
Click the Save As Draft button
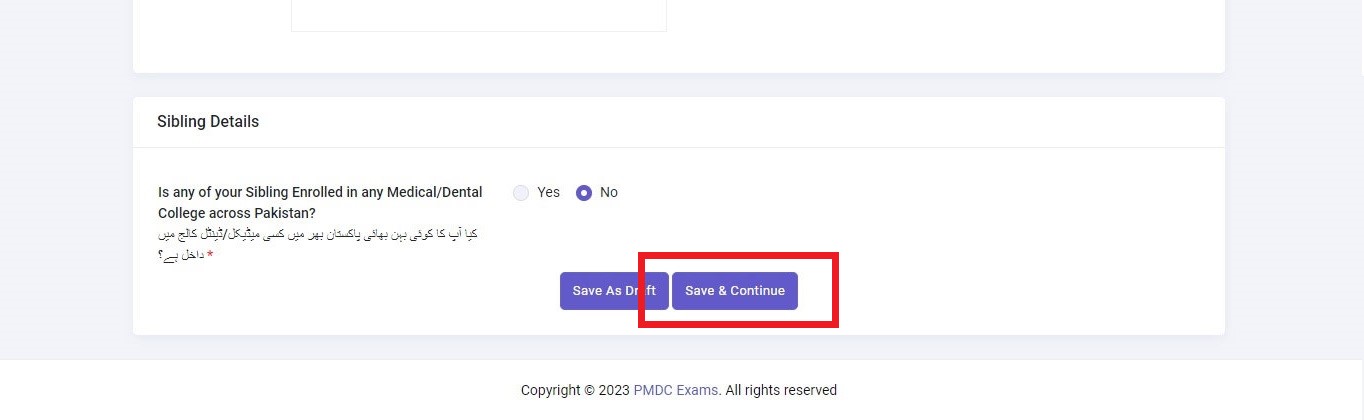point(614,291)
